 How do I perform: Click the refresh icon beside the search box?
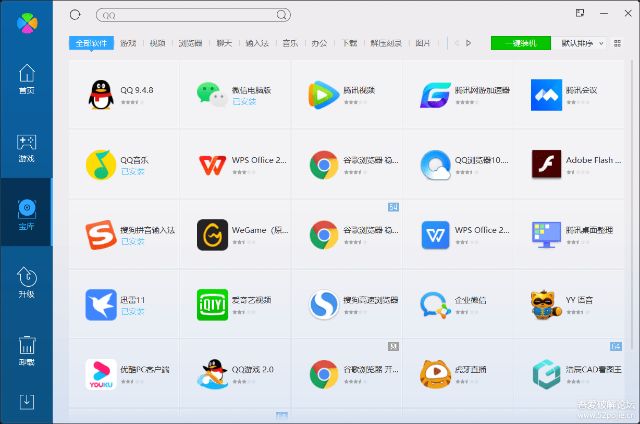(75, 15)
